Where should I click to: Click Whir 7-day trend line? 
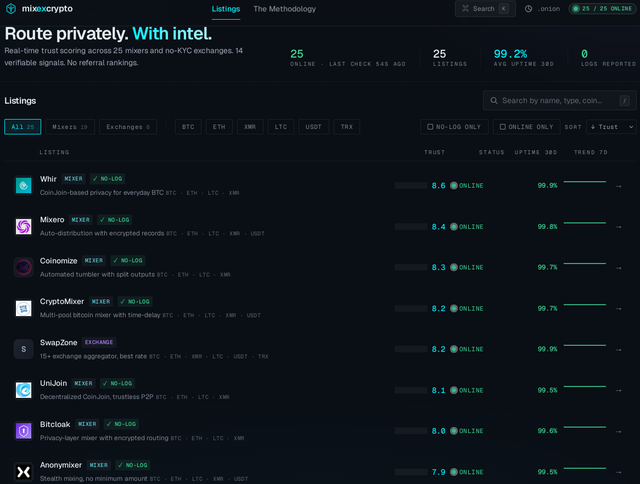(584, 182)
